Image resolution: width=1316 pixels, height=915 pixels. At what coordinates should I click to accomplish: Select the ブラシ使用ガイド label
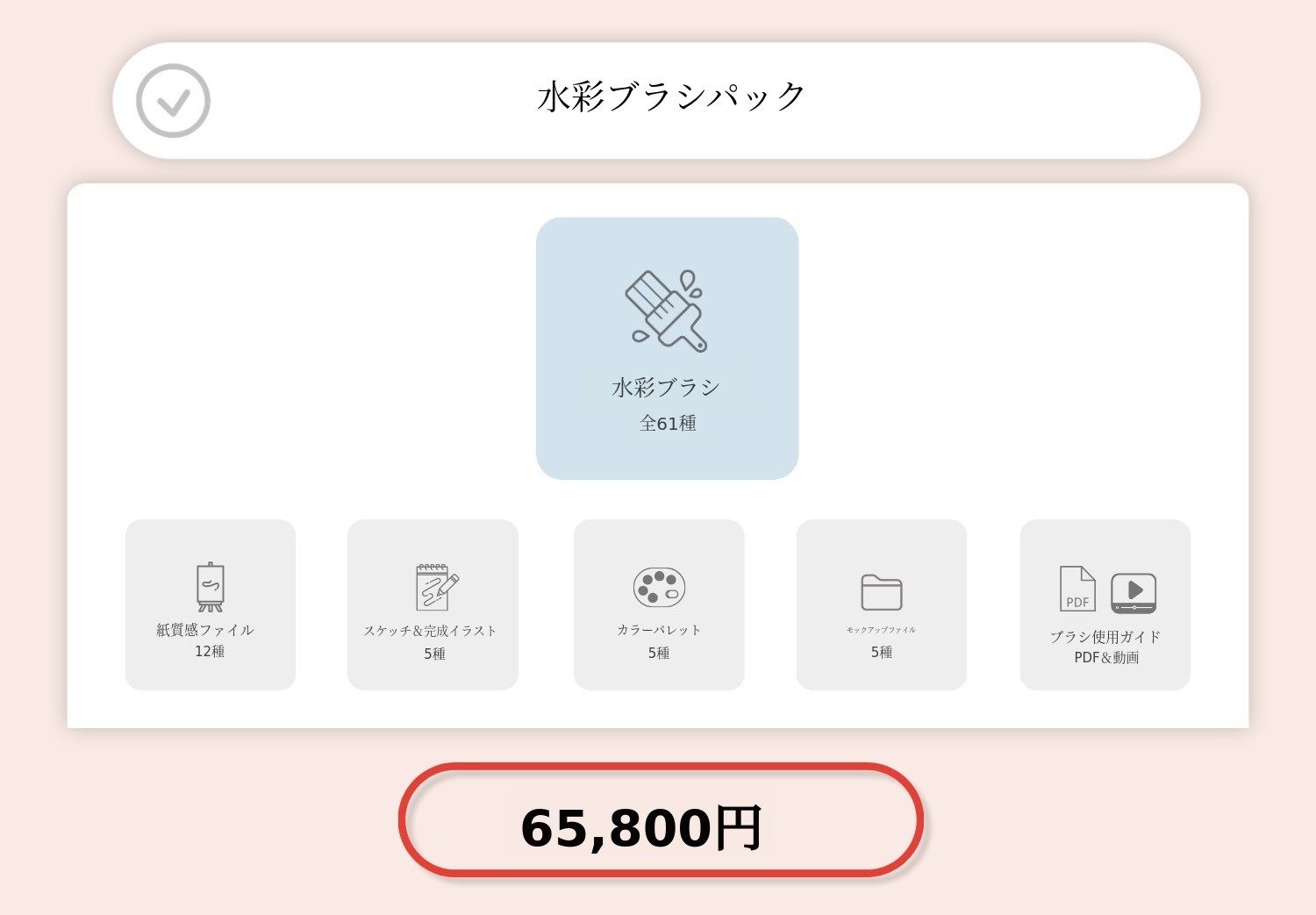[1105, 637]
